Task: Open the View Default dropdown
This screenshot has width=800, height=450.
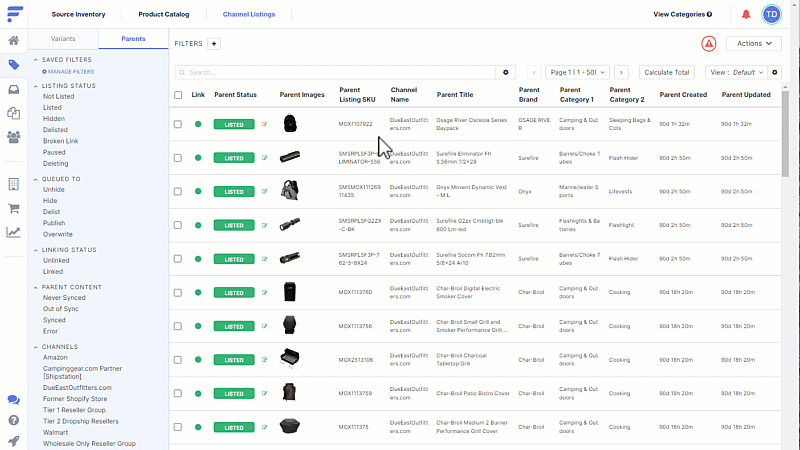Action: [x=736, y=72]
